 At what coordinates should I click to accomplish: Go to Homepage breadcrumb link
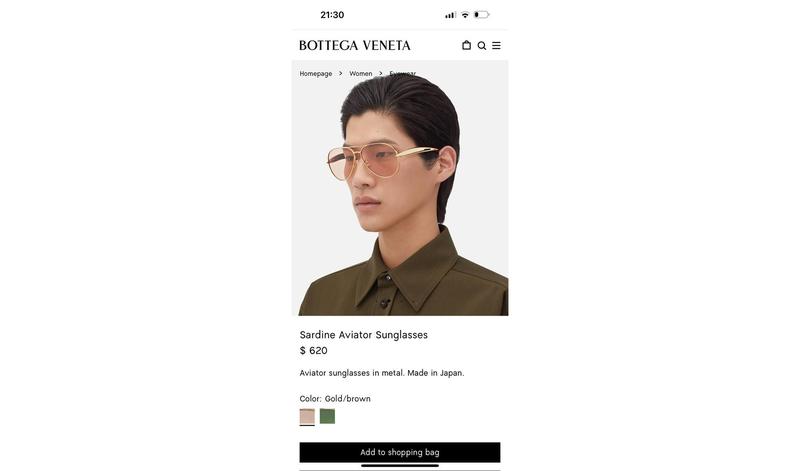tap(316, 73)
